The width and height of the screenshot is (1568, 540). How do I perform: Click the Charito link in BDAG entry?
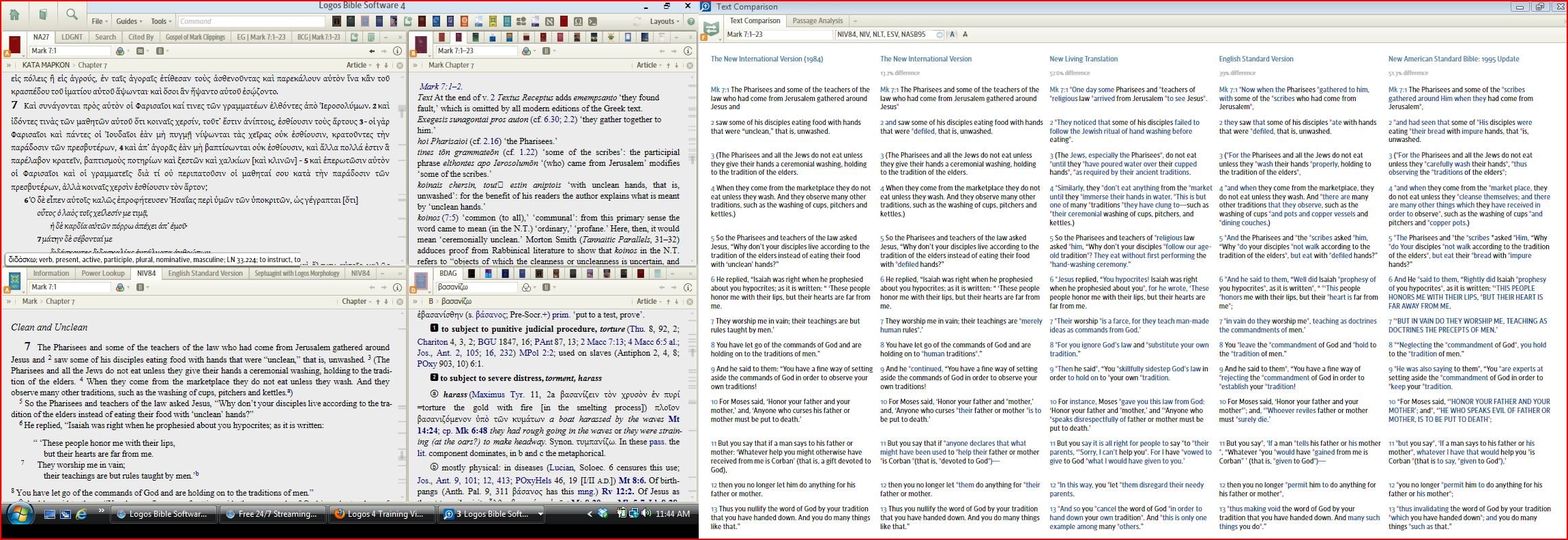pyautogui.click(x=433, y=342)
